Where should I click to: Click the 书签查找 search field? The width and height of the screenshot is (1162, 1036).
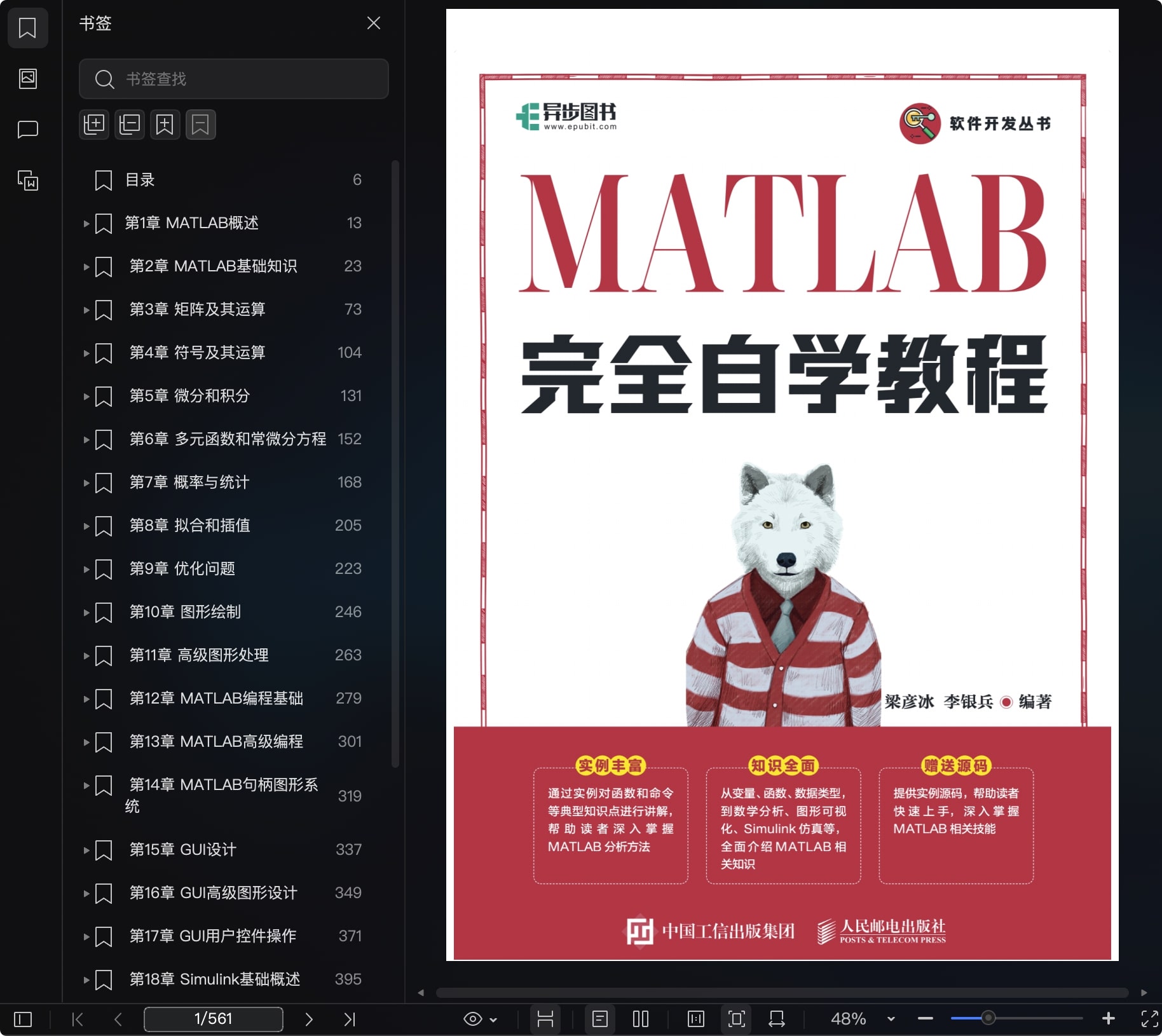tap(233, 79)
